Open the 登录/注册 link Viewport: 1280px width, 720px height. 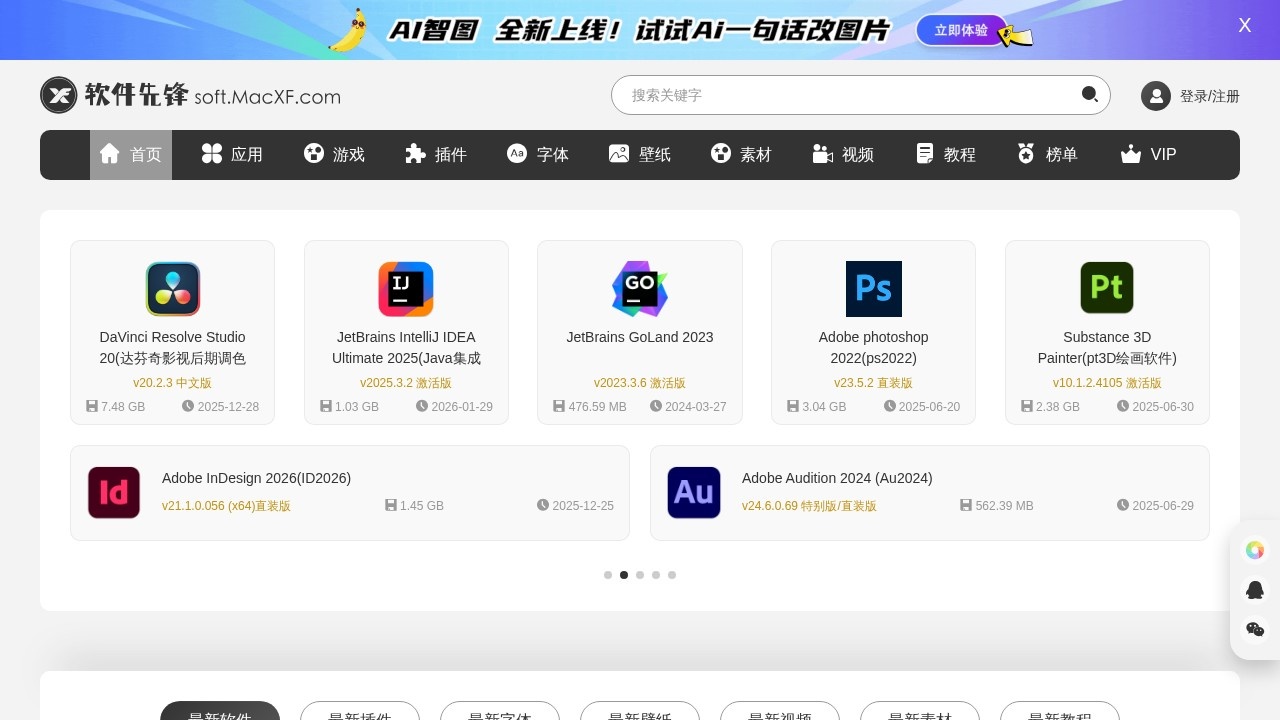1209,96
